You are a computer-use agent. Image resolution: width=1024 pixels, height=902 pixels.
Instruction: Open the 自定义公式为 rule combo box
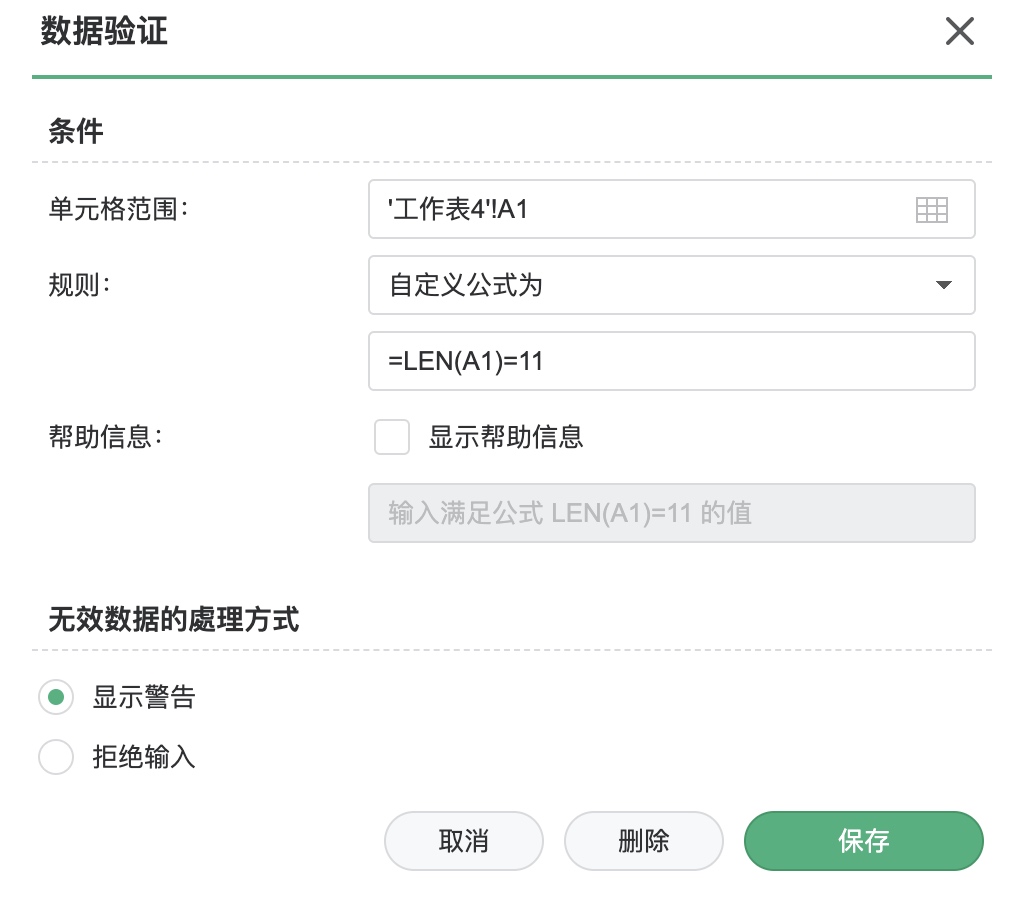pyautogui.click(x=671, y=285)
